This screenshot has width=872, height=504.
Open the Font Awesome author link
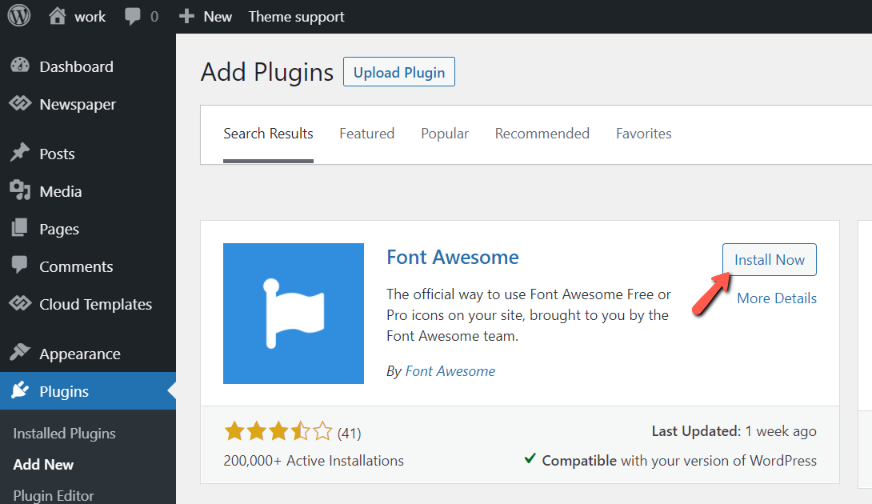click(450, 371)
